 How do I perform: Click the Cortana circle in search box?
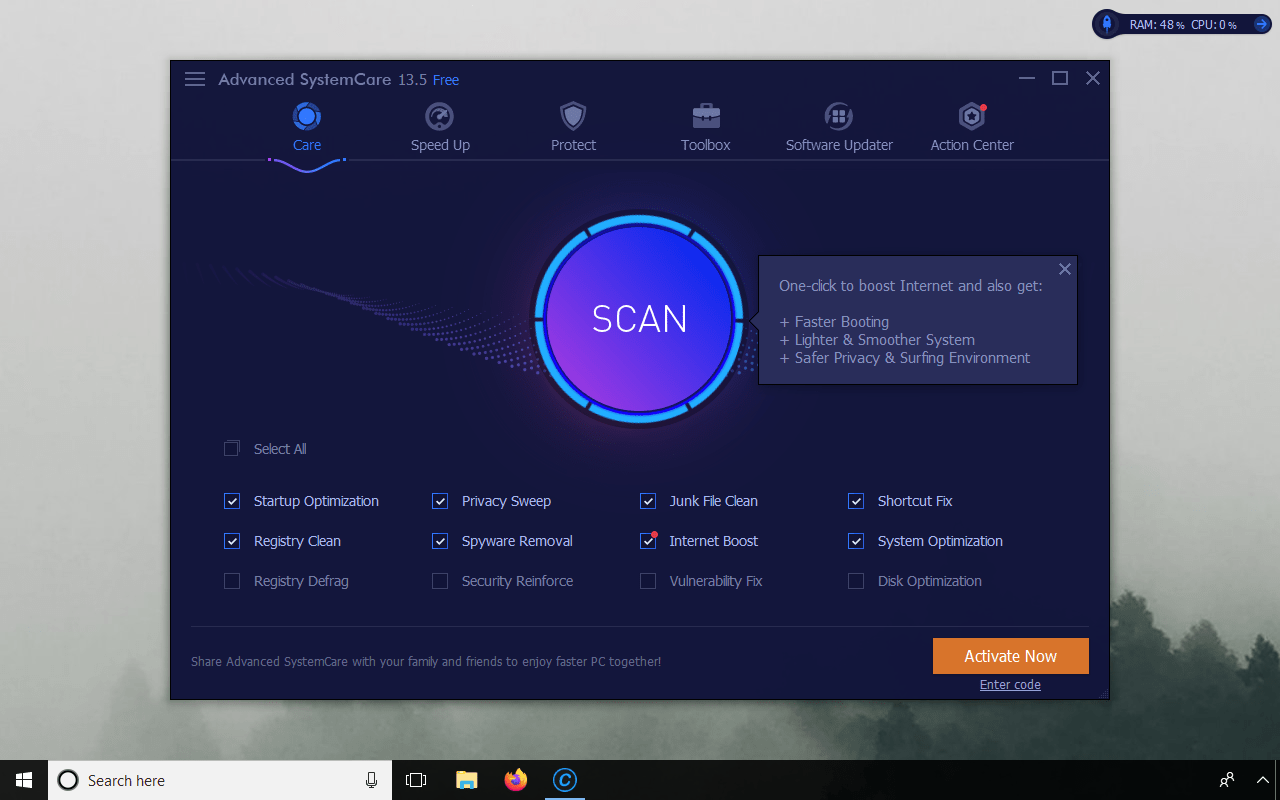tap(68, 780)
